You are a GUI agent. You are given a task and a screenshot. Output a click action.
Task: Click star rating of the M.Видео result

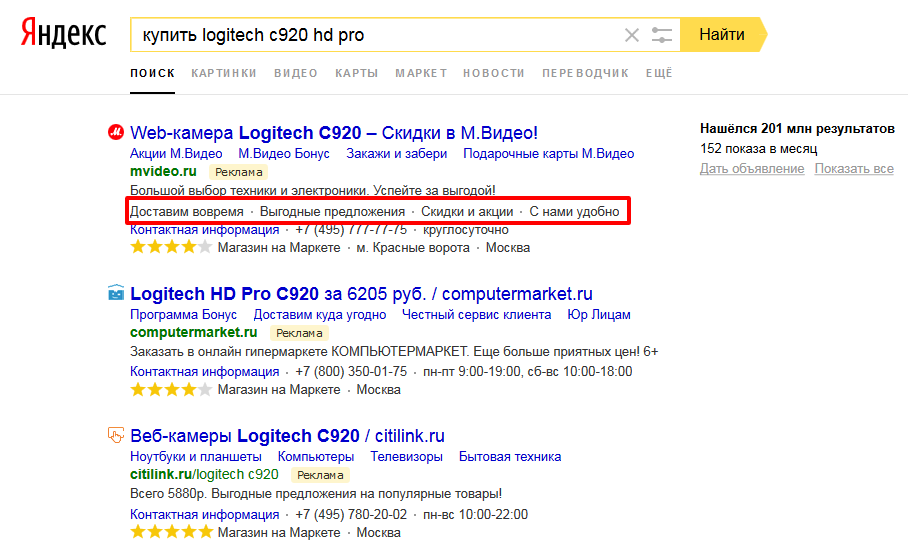(x=171, y=248)
